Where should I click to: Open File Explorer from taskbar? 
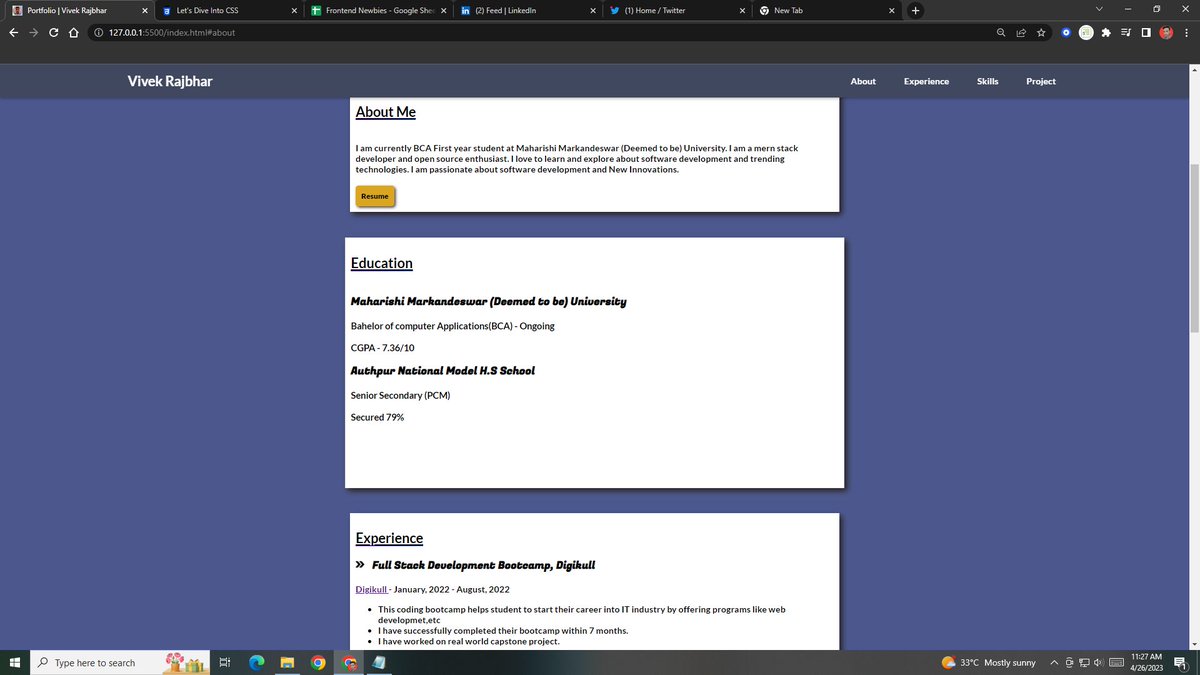286,662
